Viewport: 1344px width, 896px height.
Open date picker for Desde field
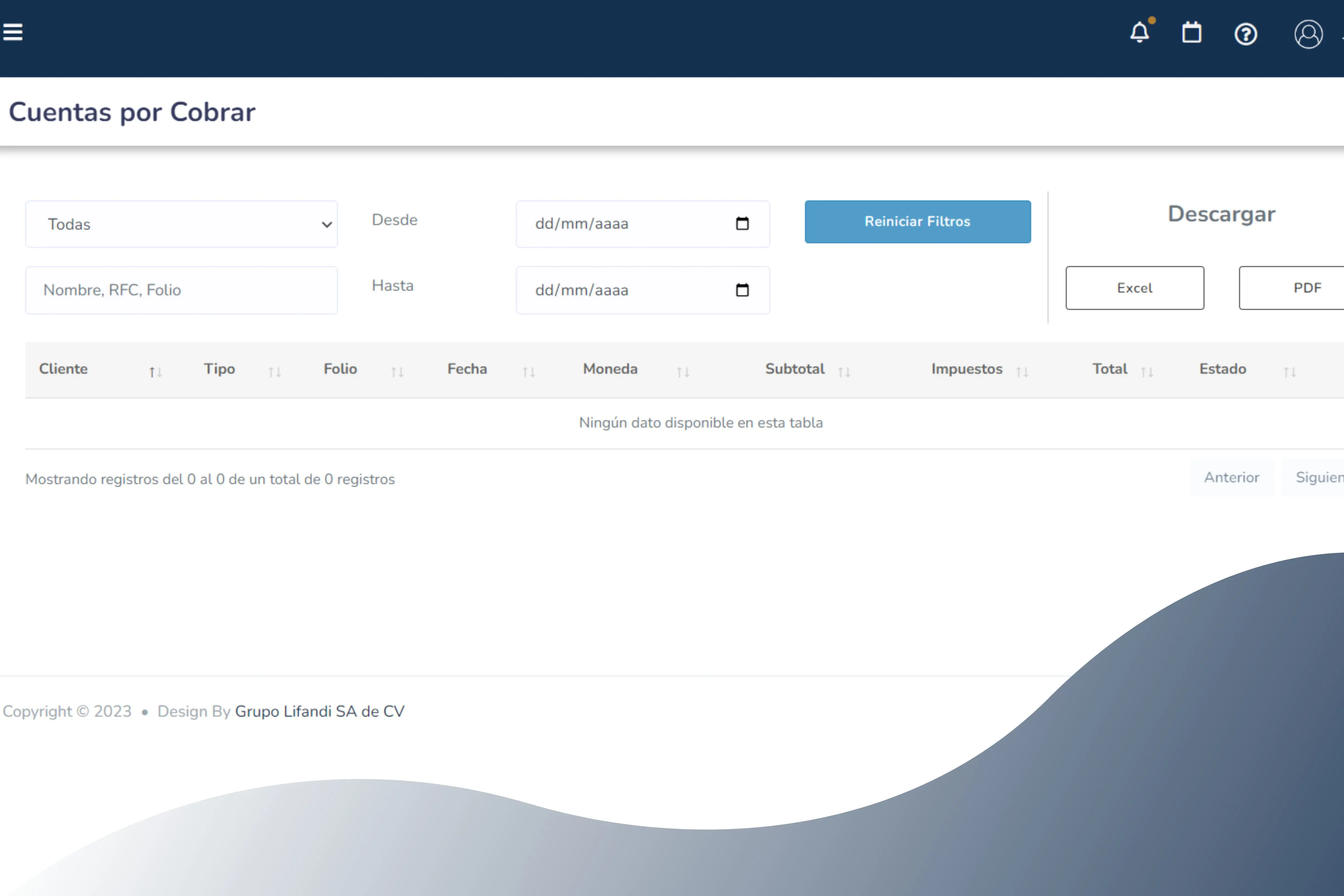(x=742, y=223)
